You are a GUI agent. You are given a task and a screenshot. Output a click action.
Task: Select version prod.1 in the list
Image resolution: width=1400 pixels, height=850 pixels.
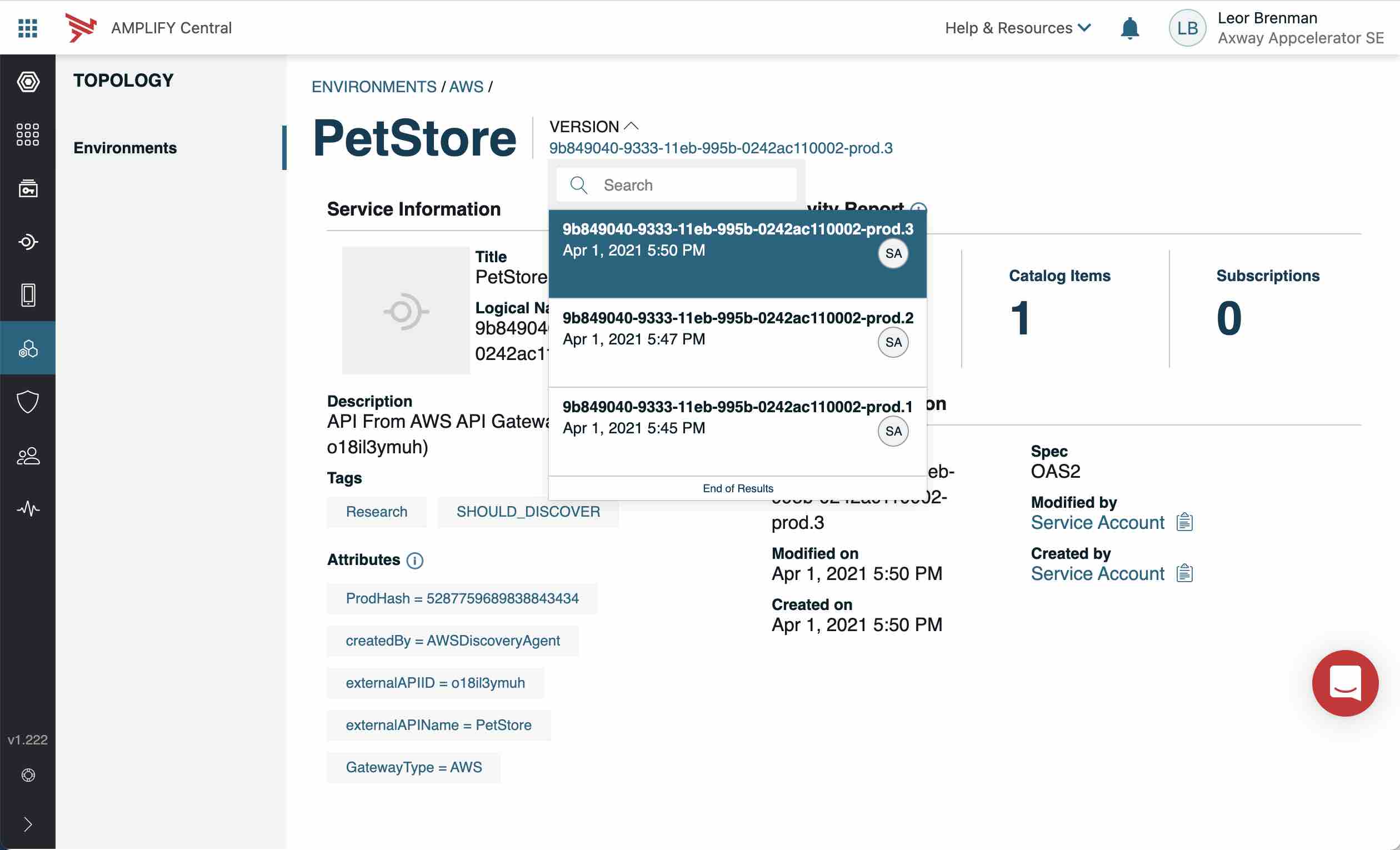pyautogui.click(x=737, y=431)
